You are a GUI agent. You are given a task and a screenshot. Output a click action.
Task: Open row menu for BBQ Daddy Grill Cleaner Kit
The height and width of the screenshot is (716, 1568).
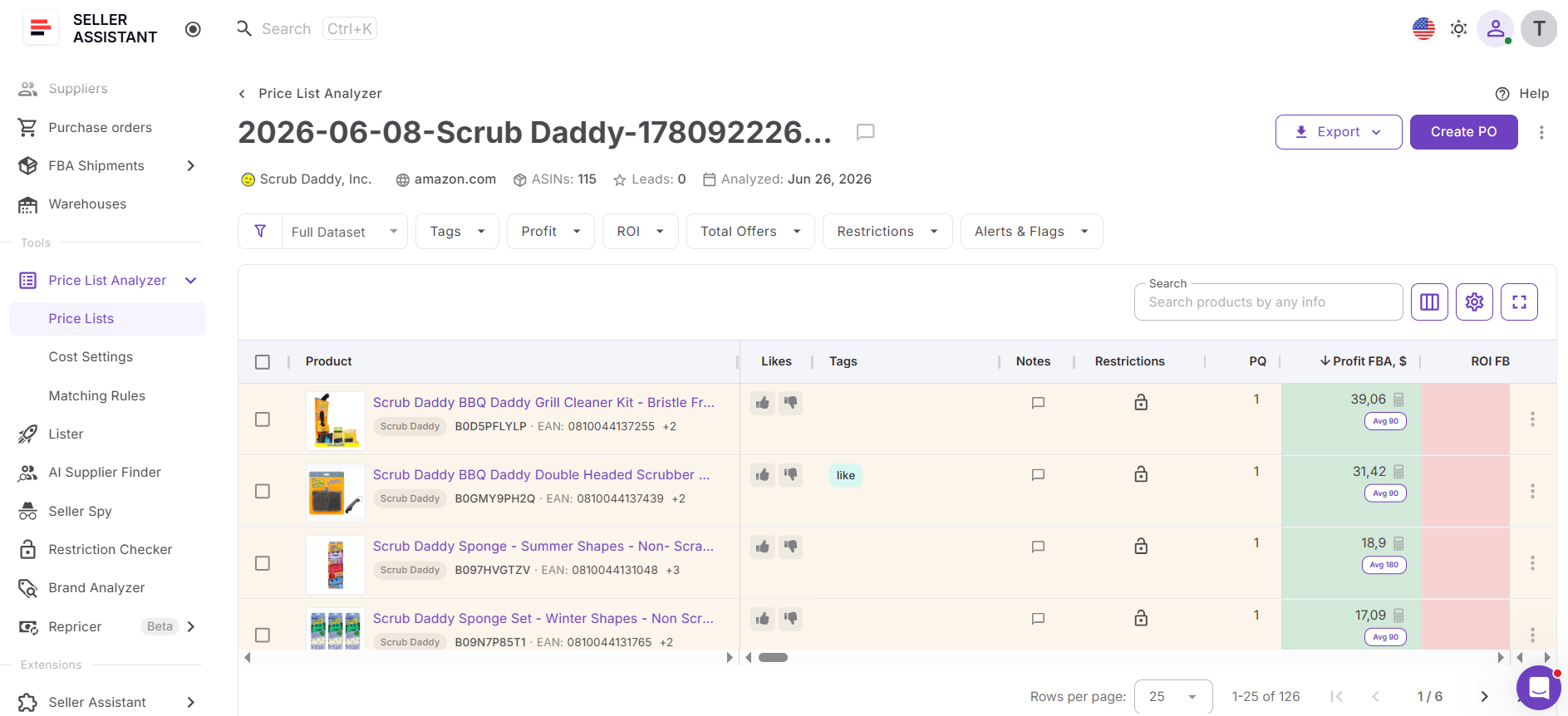pyautogui.click(x=1532, y=419)
